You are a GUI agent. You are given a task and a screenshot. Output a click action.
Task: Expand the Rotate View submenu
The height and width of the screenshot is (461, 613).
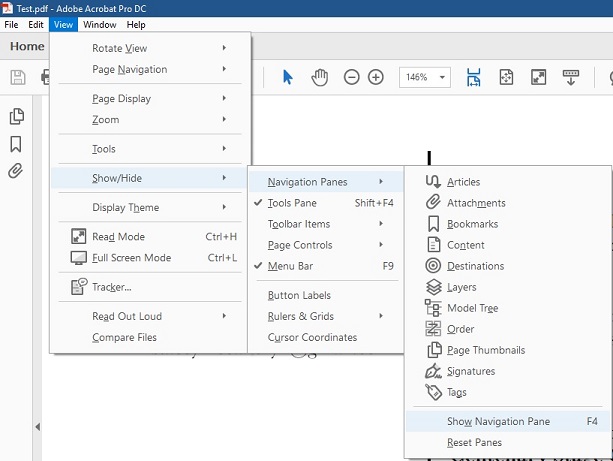point(150,48)
